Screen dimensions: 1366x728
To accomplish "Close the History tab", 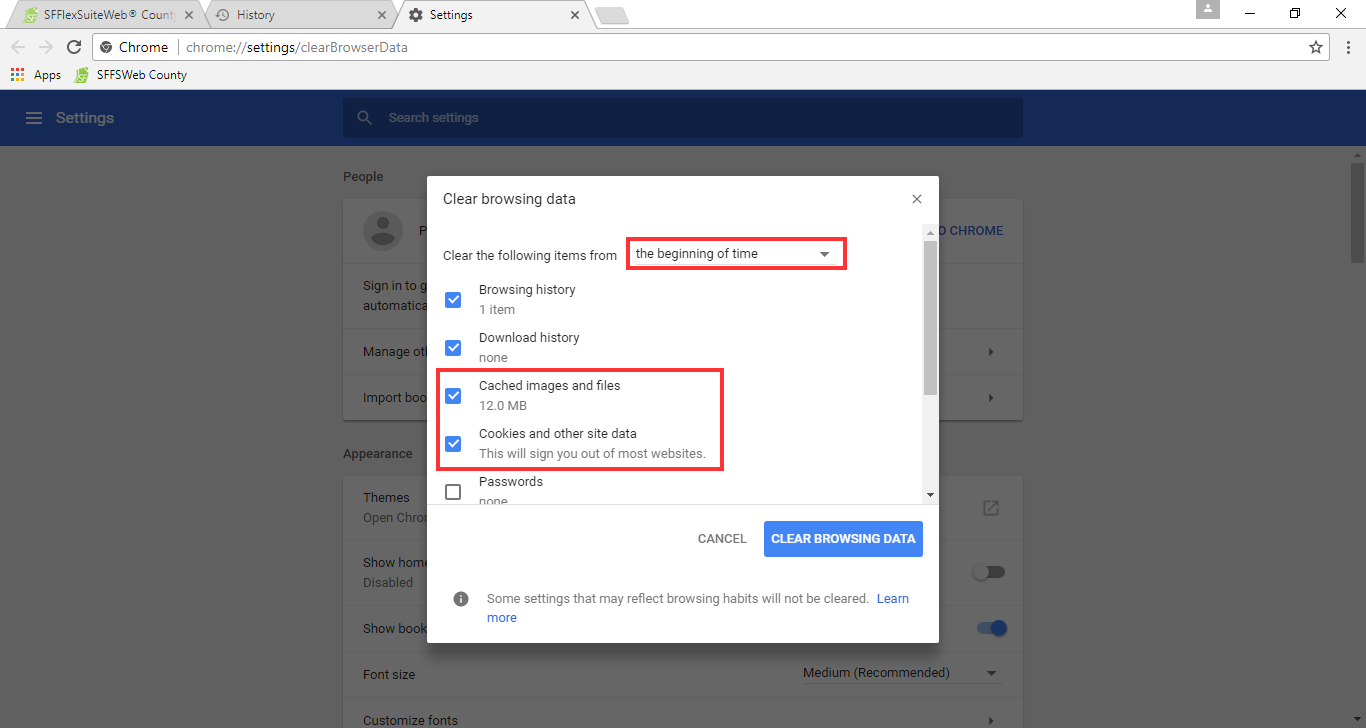I will tap(381, 15).
